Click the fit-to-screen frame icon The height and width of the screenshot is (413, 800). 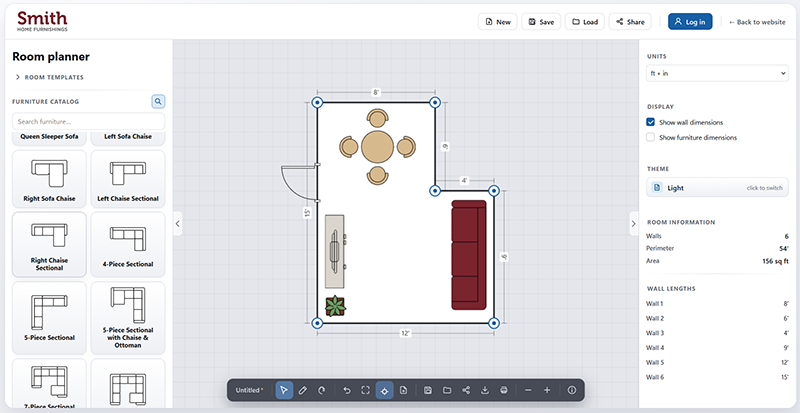pyautogui.click(x=365, y=390)
